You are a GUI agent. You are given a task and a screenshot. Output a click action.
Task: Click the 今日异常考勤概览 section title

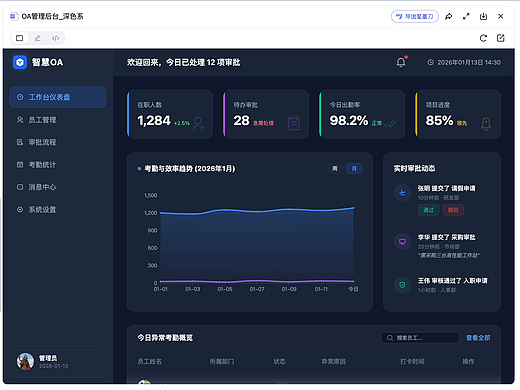pos(165,338)
